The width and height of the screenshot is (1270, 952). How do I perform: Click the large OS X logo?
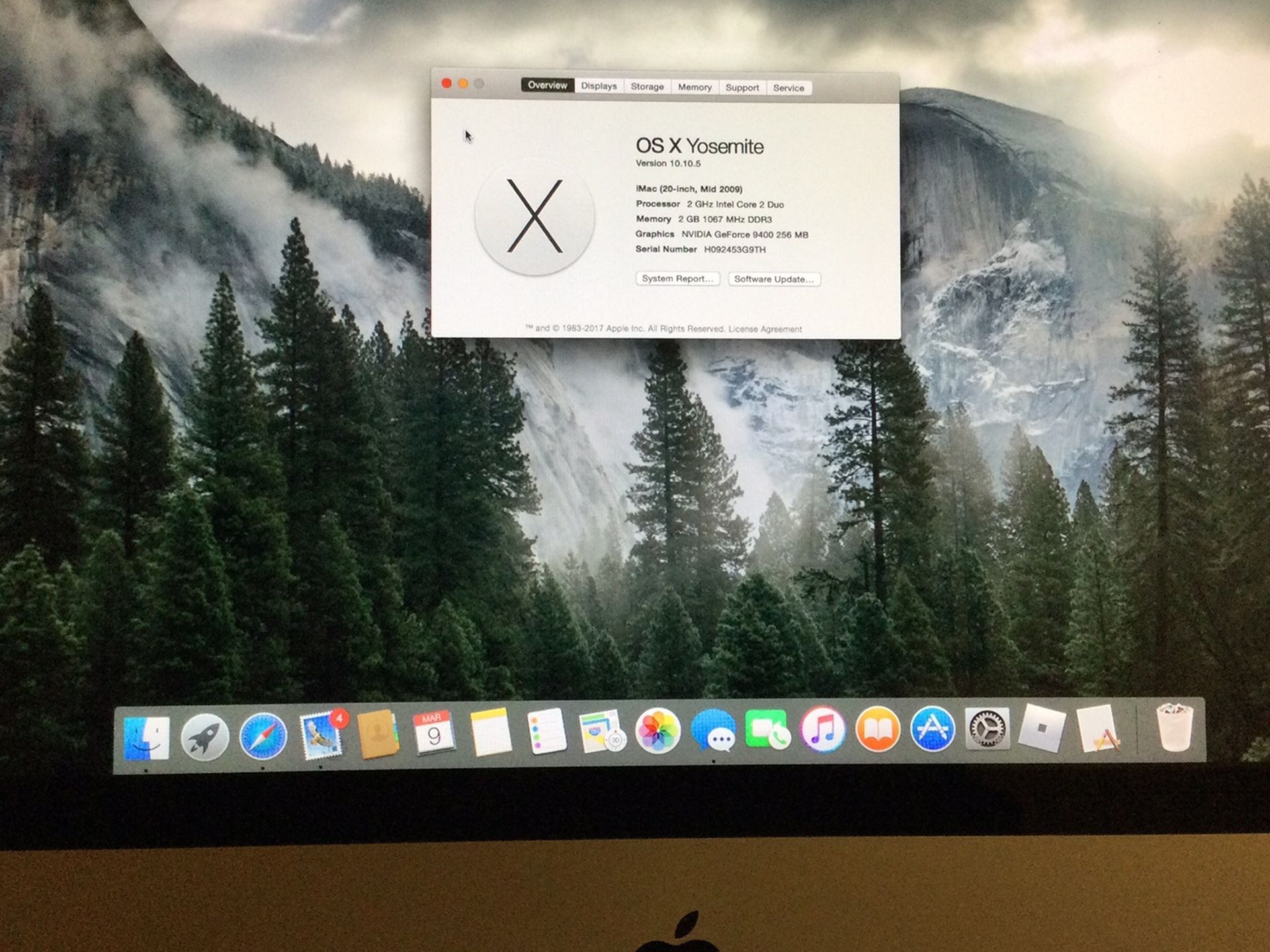tap(534, 216)
